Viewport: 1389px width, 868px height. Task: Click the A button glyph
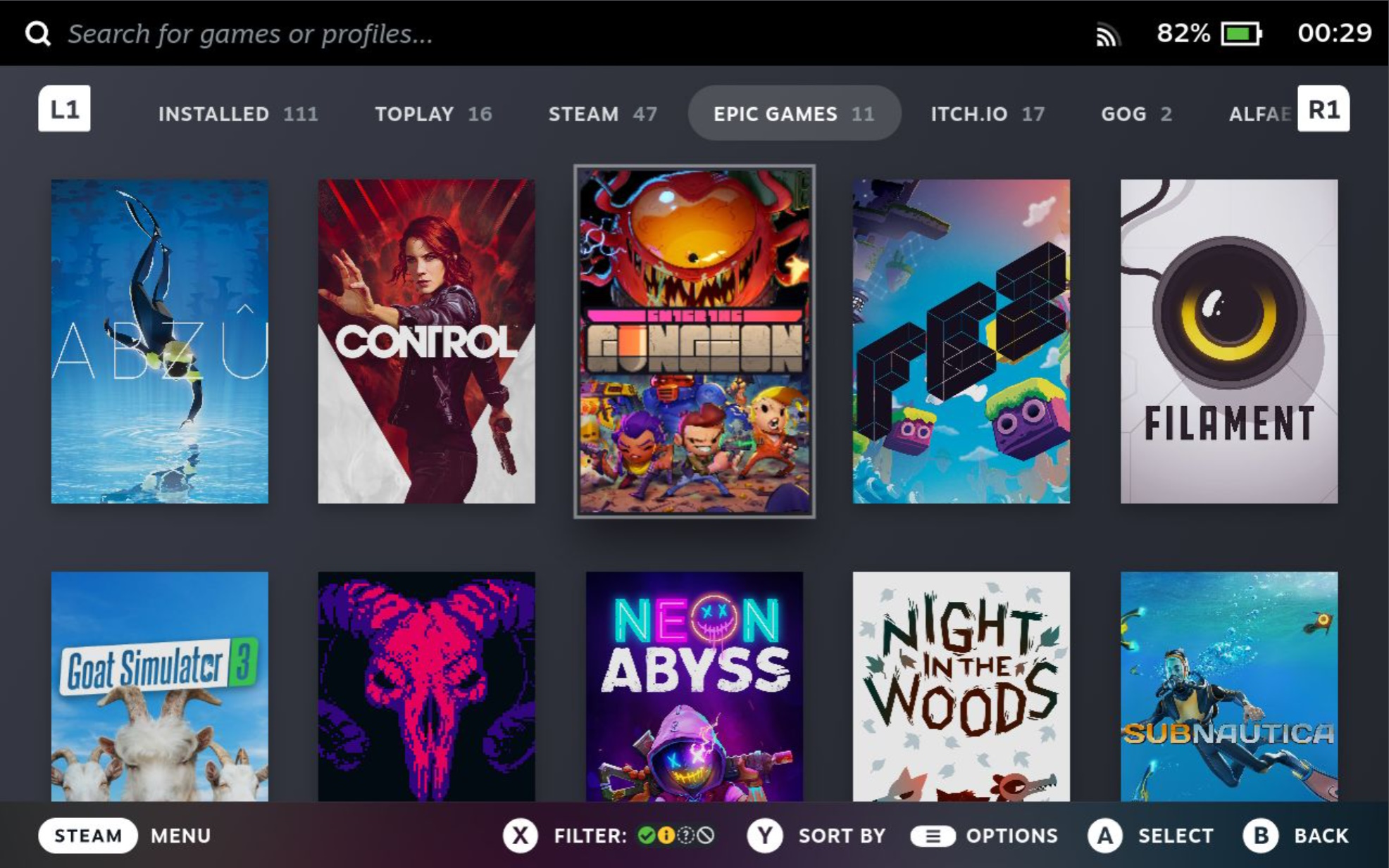click(1104, 836)
